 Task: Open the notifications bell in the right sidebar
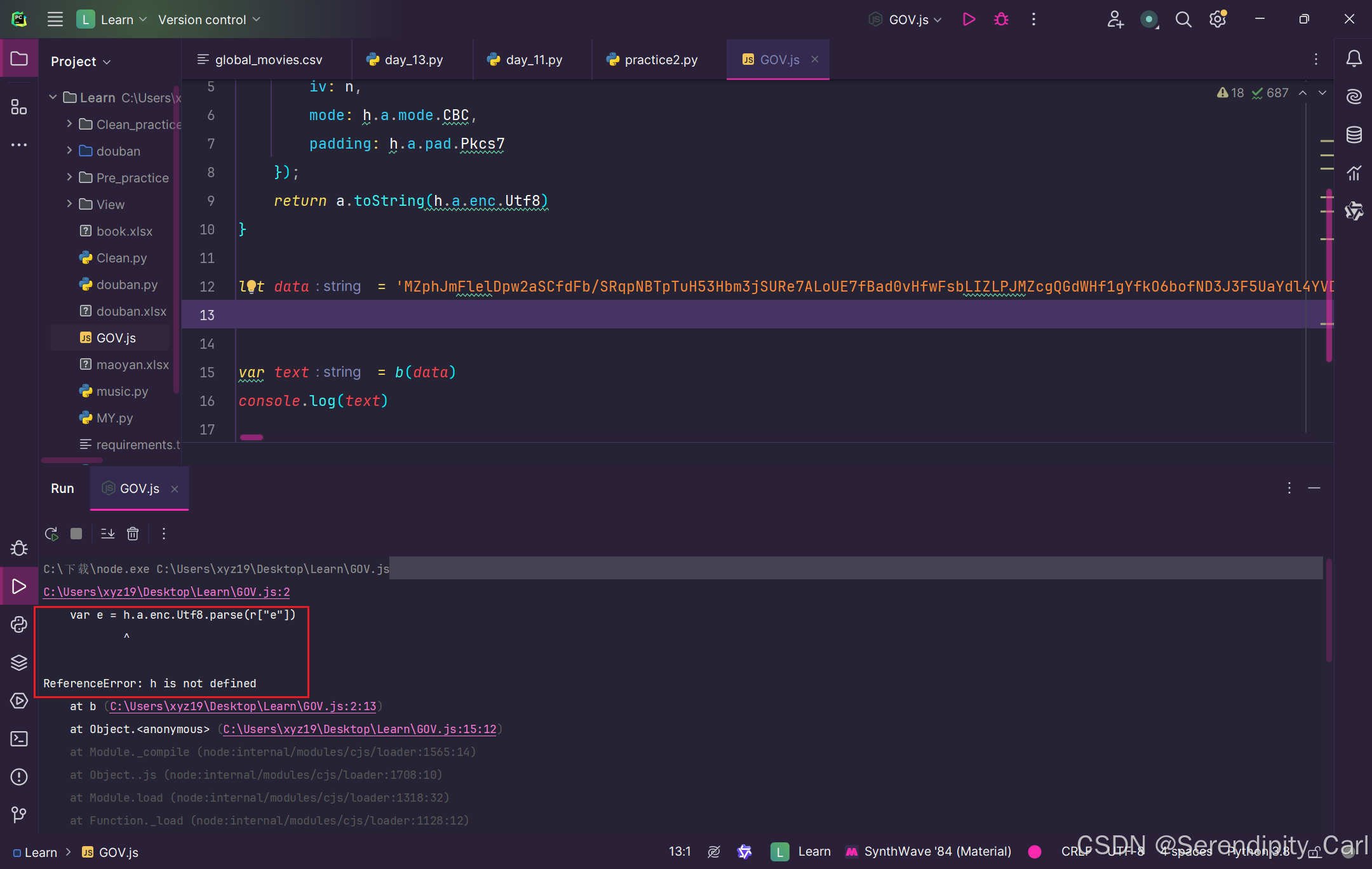tap(1354, 58)
